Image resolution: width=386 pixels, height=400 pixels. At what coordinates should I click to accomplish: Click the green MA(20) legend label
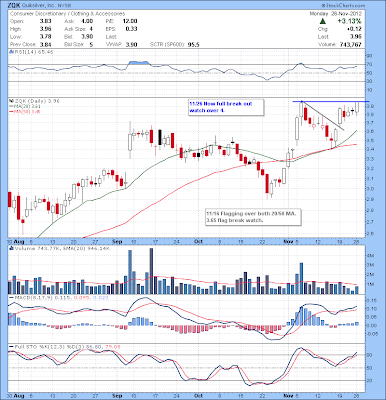pos(24,106)
